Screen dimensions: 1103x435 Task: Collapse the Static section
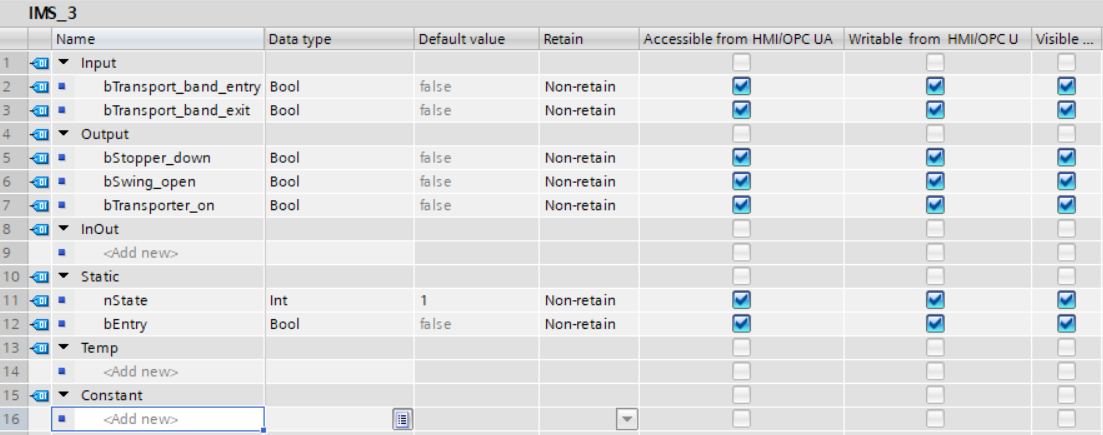[x=65, y=277]
